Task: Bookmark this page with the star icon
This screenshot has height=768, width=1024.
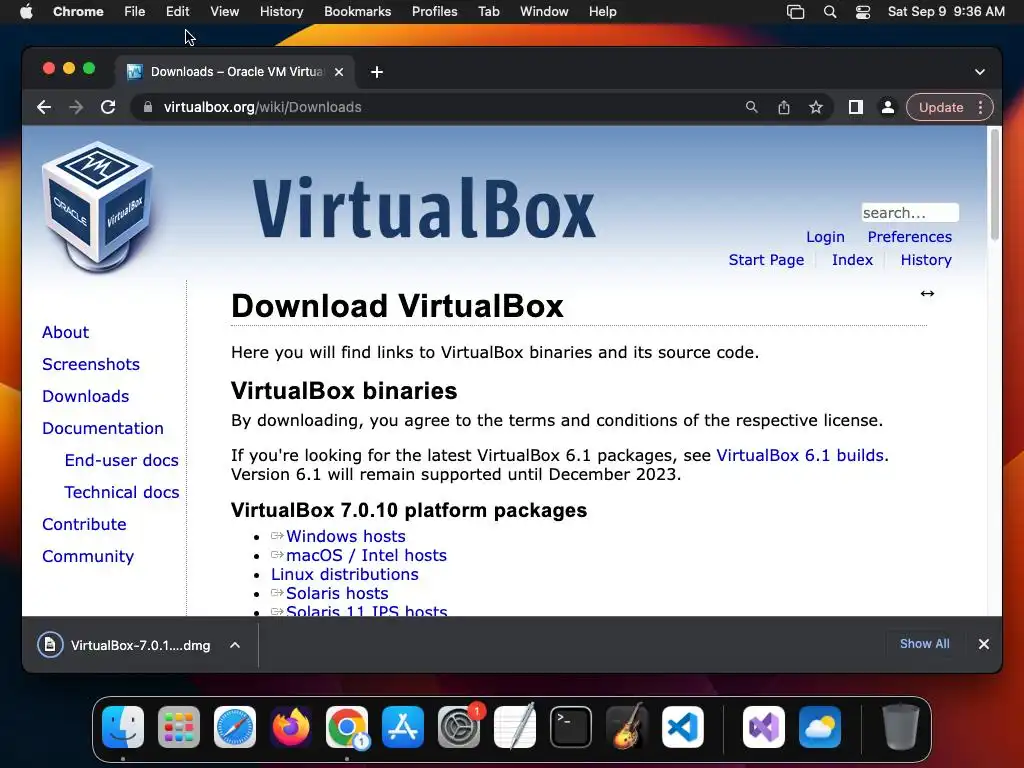Action: point(816,107)
